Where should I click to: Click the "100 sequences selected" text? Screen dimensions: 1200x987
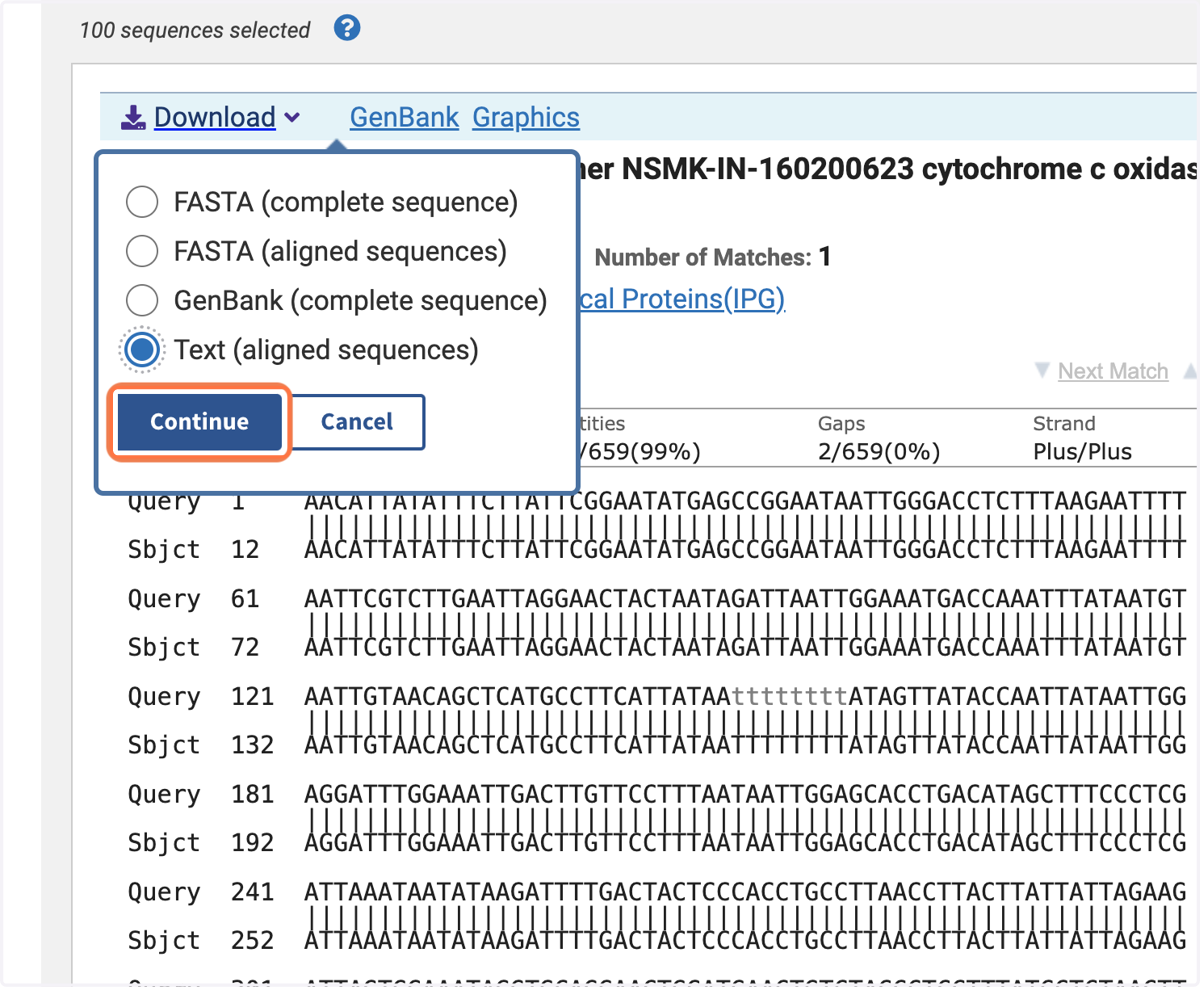point(195,30)
